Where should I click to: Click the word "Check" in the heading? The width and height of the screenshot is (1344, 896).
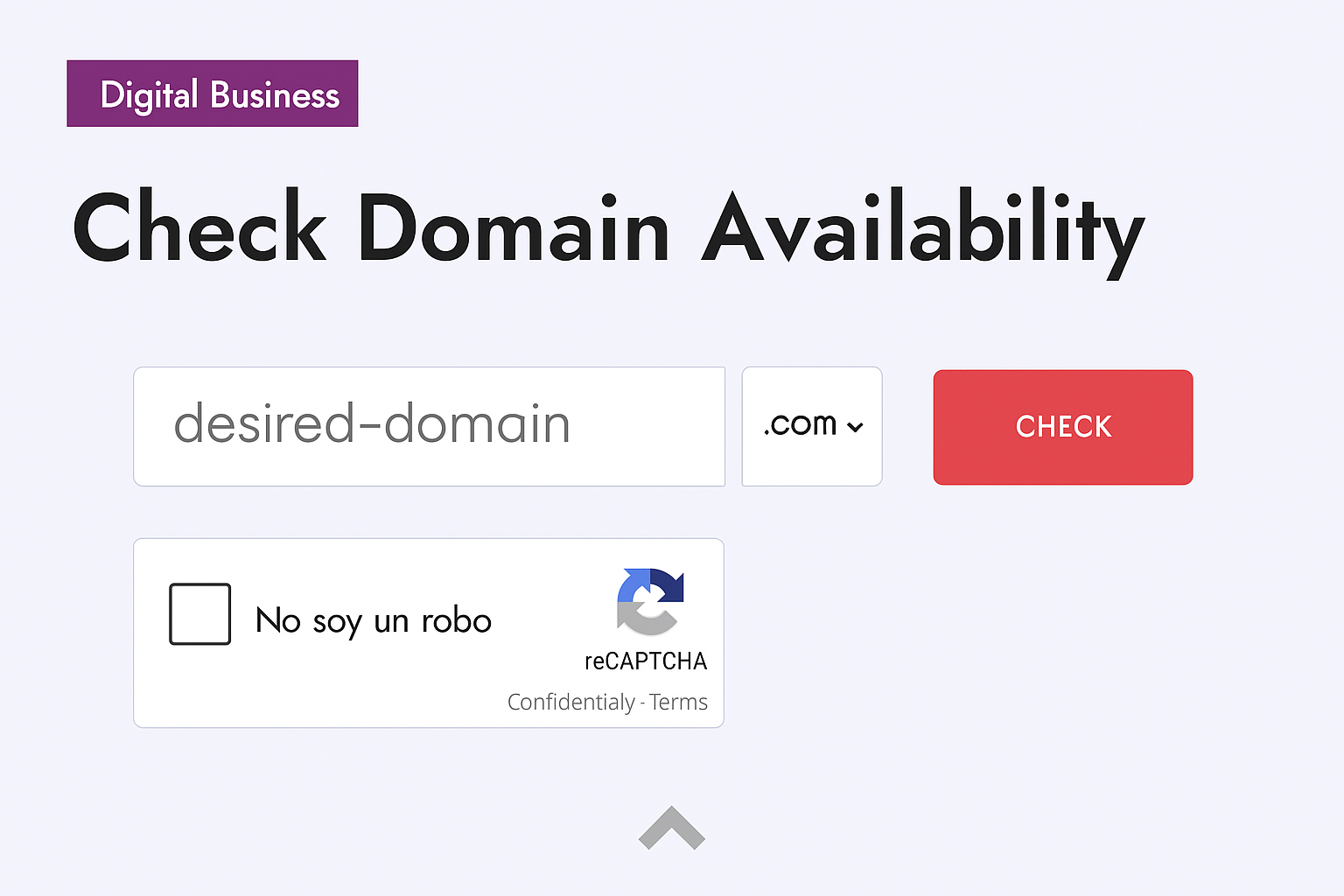point(199,226)
